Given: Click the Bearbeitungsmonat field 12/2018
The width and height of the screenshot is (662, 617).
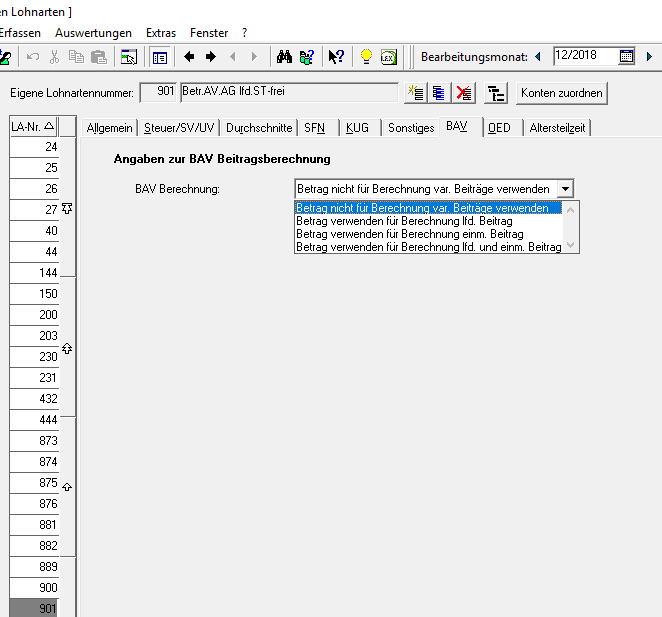Looking at the screenshot, I should coord(585,56).
